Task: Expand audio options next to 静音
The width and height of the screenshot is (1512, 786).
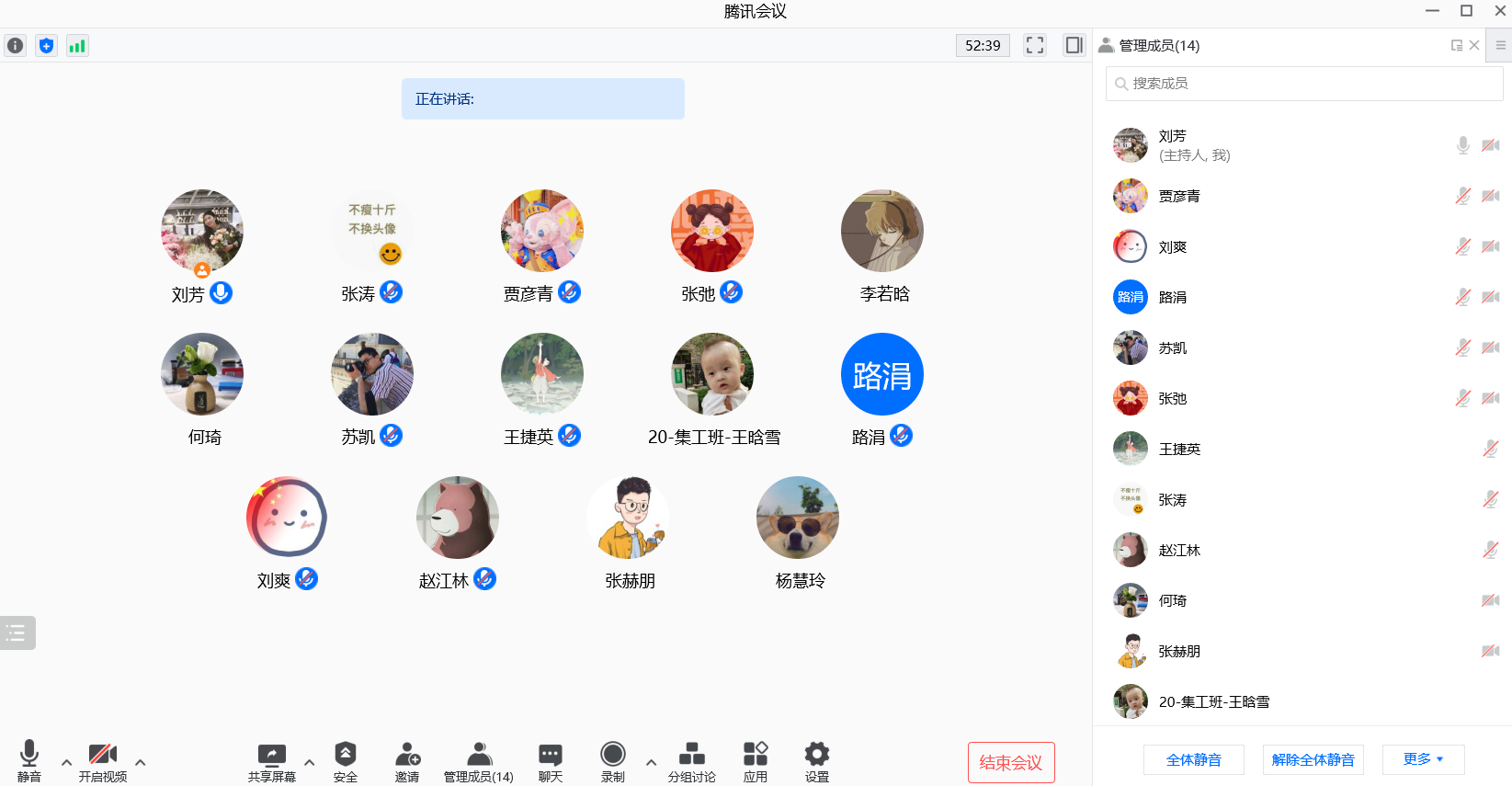Action: [66, 762]
